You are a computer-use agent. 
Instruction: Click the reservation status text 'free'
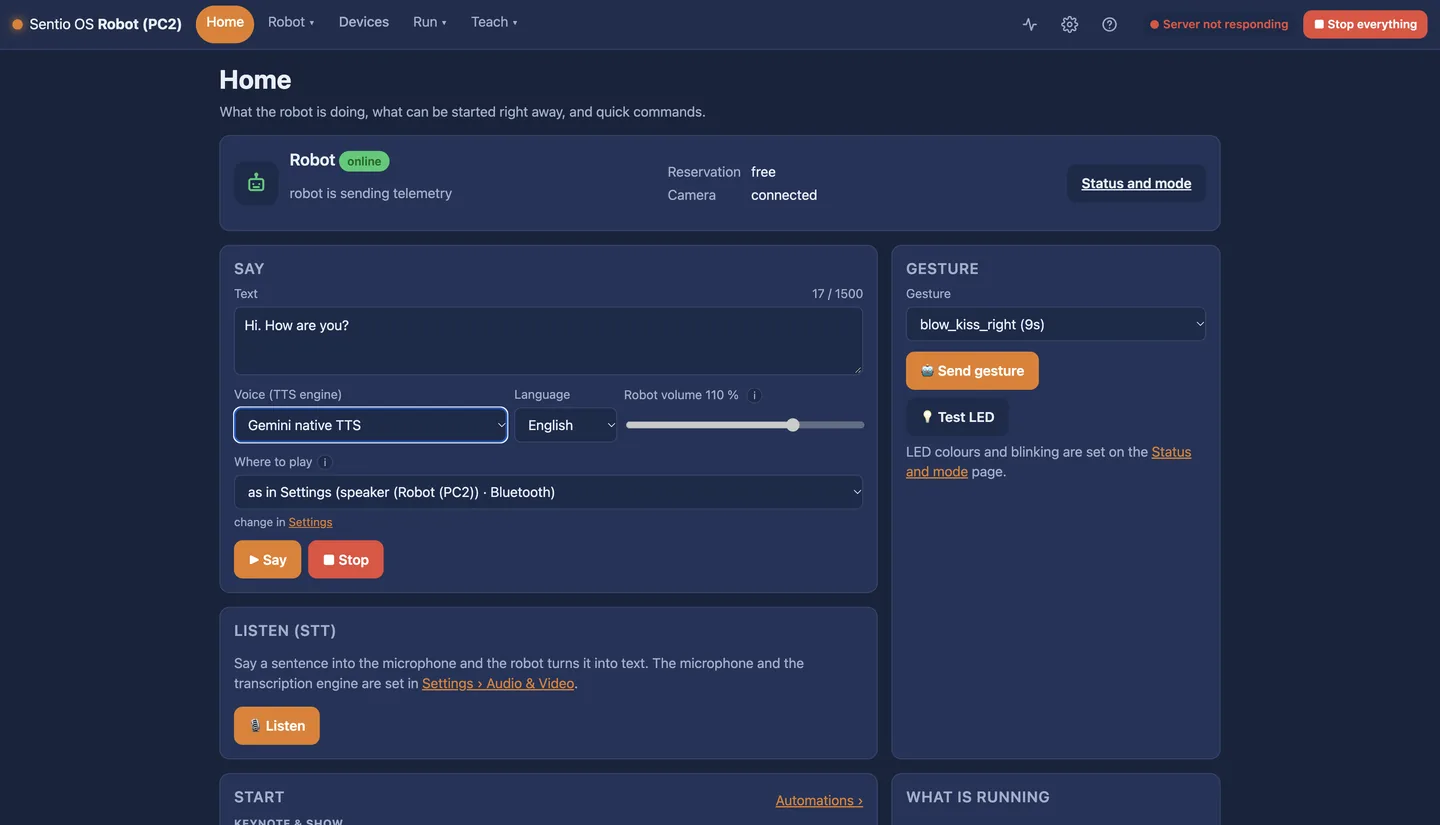tap(763, 172)
